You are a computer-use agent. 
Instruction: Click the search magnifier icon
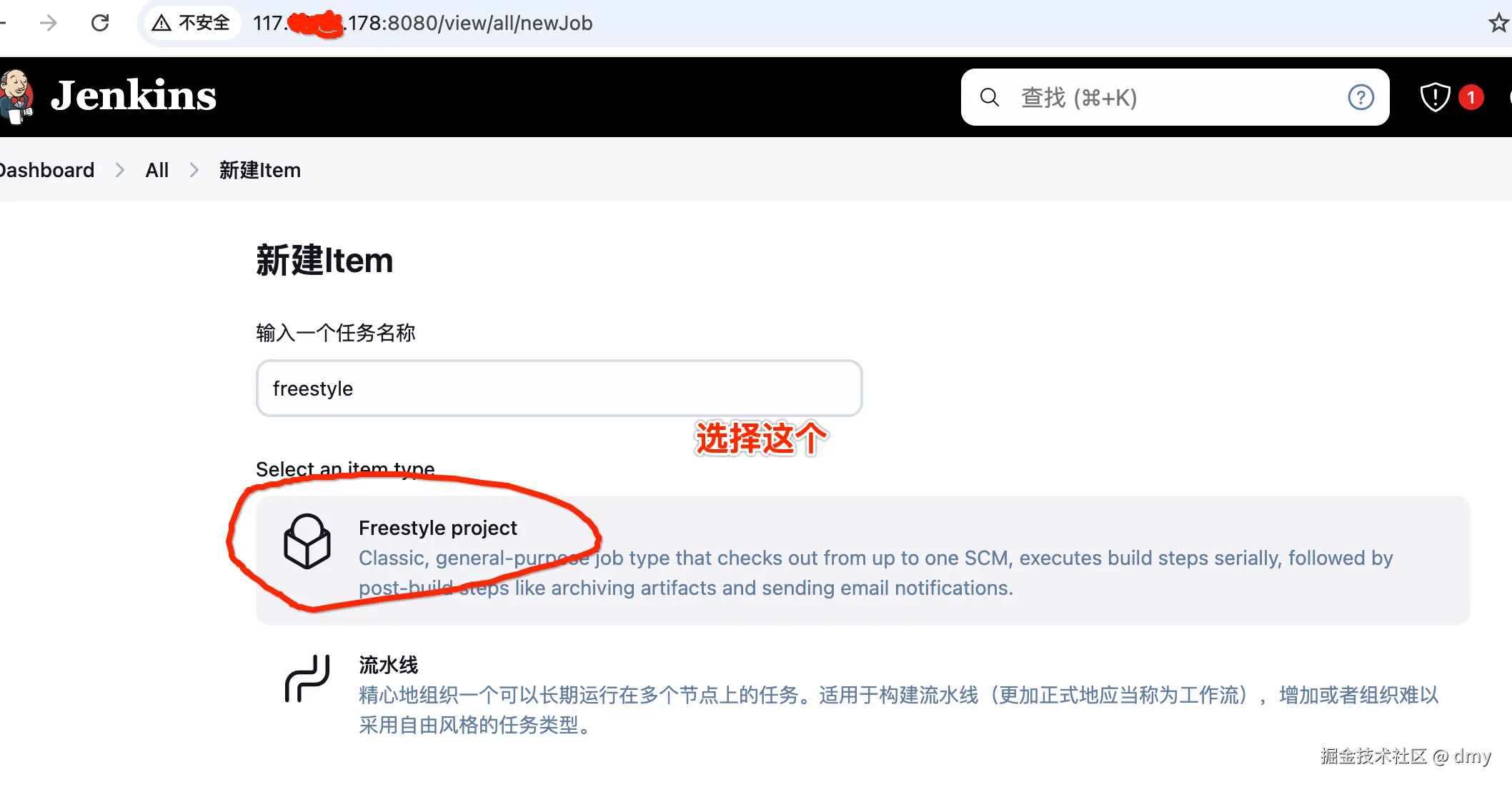[x=989, y=97]
